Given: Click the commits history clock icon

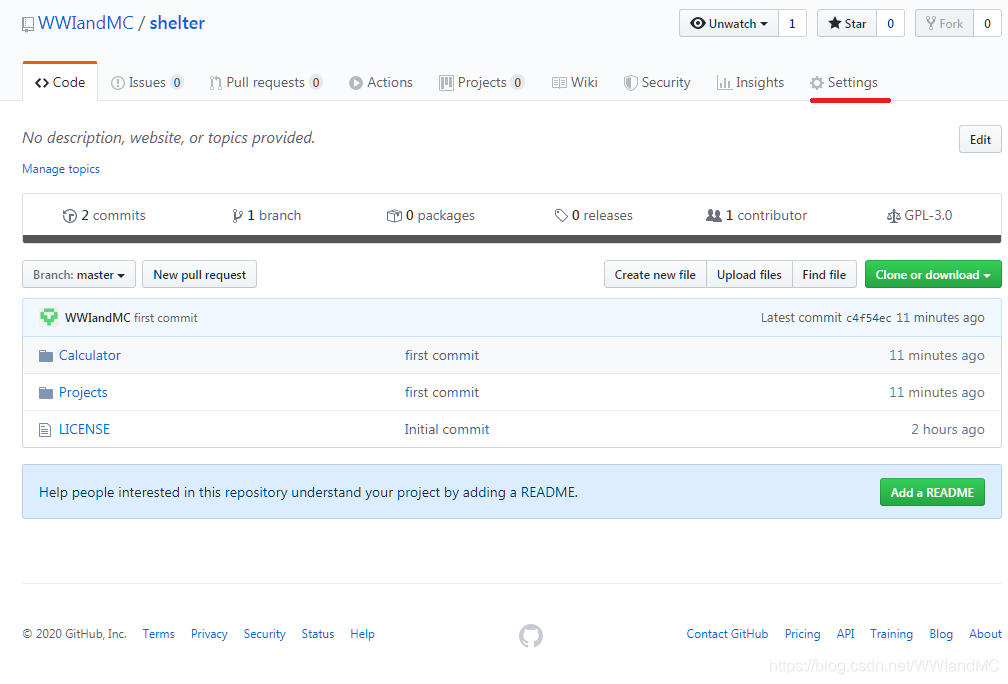Looking at the screenshot, I should coord(69,216).
